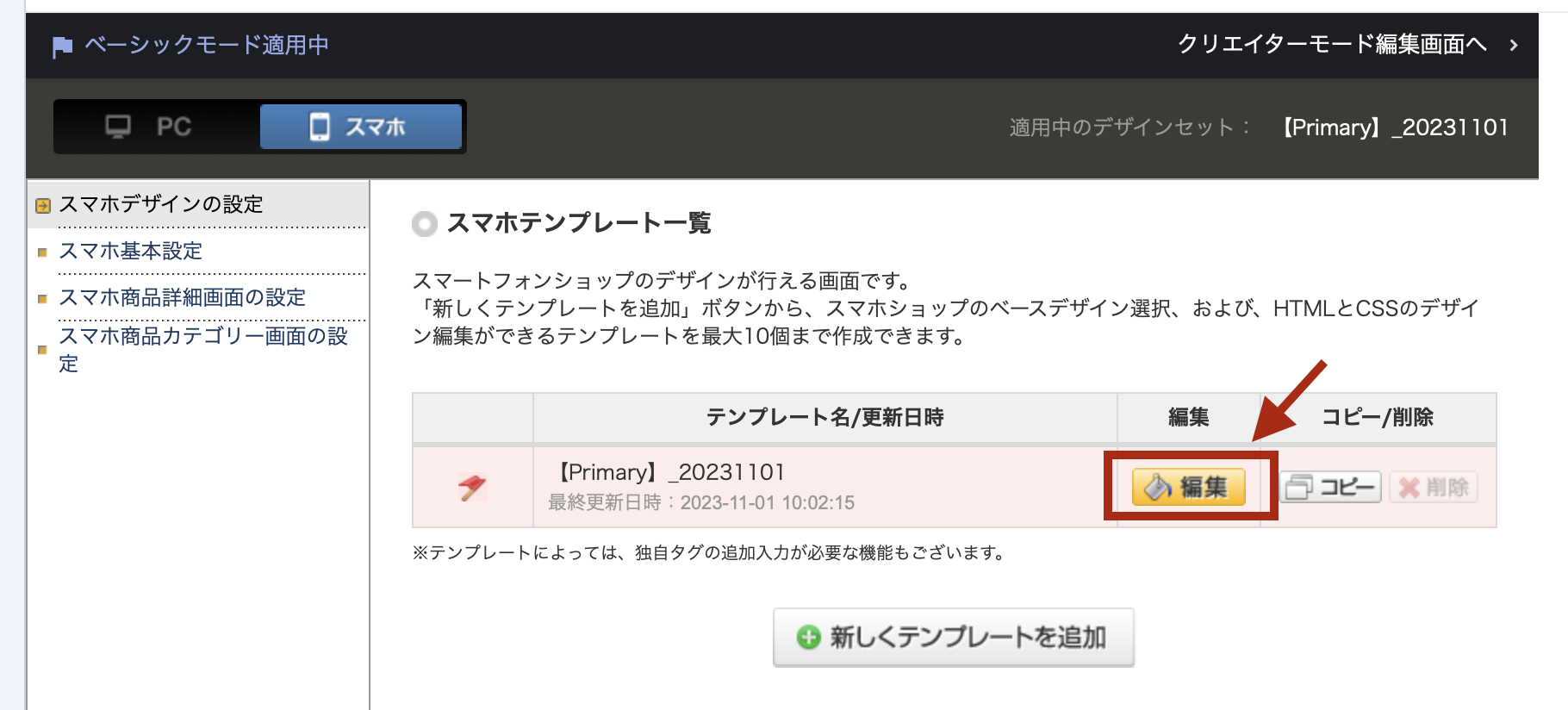This screenshot has height=710, width=1568.
Task: Click the paint bucket icon on 編集 button
Action: (1157, 488)
